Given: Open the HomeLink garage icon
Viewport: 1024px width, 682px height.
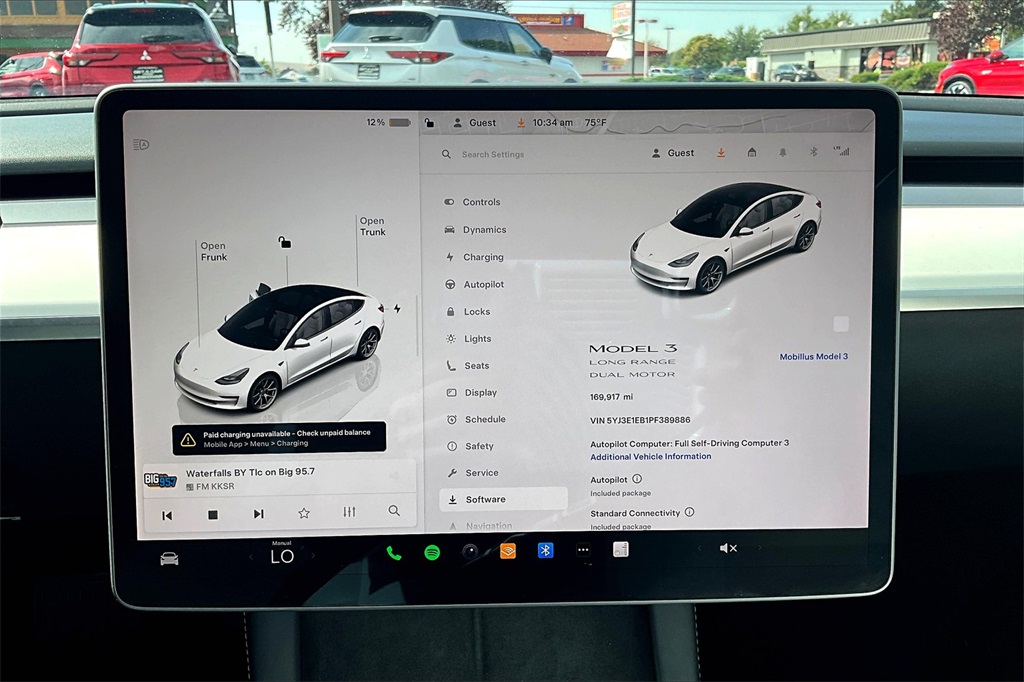Looking at the screenshot, I should click(752, 152).
